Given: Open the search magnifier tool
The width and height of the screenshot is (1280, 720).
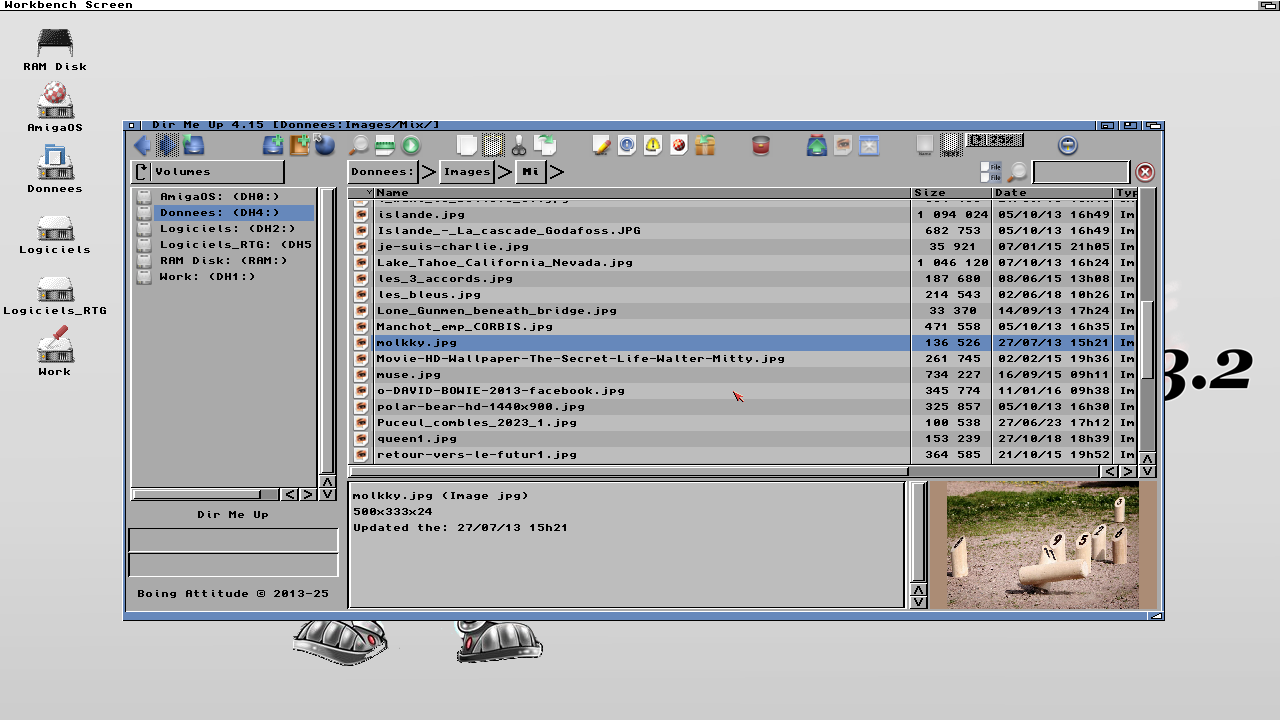Looking at the screenshot, I should pos(359,145).
